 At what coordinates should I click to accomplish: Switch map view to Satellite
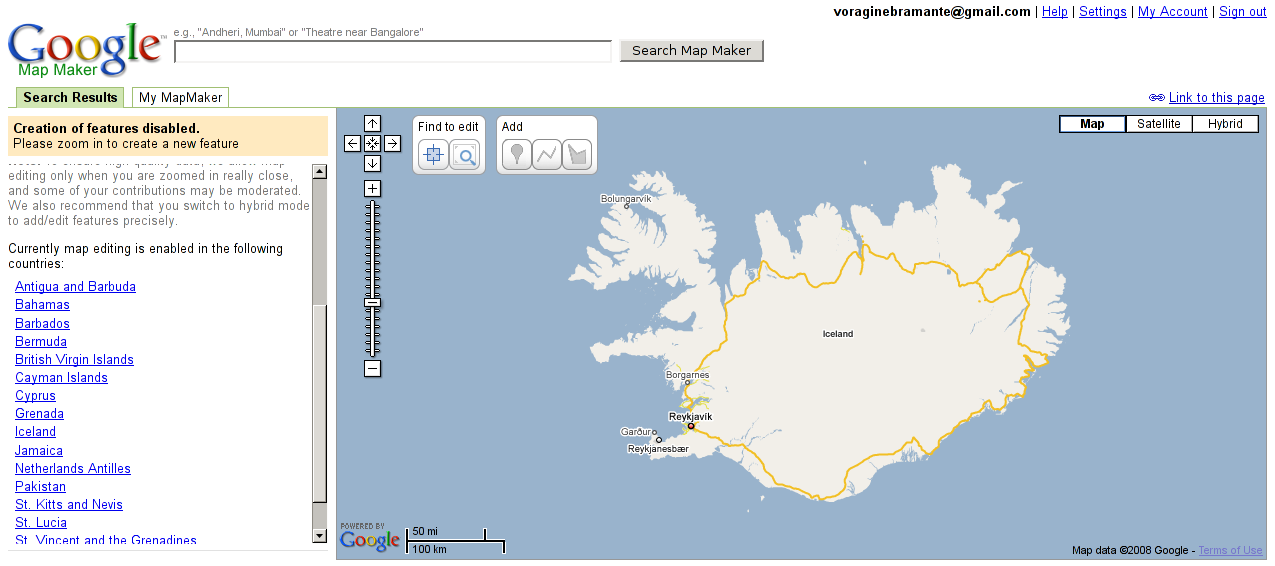click(1158, 124)
